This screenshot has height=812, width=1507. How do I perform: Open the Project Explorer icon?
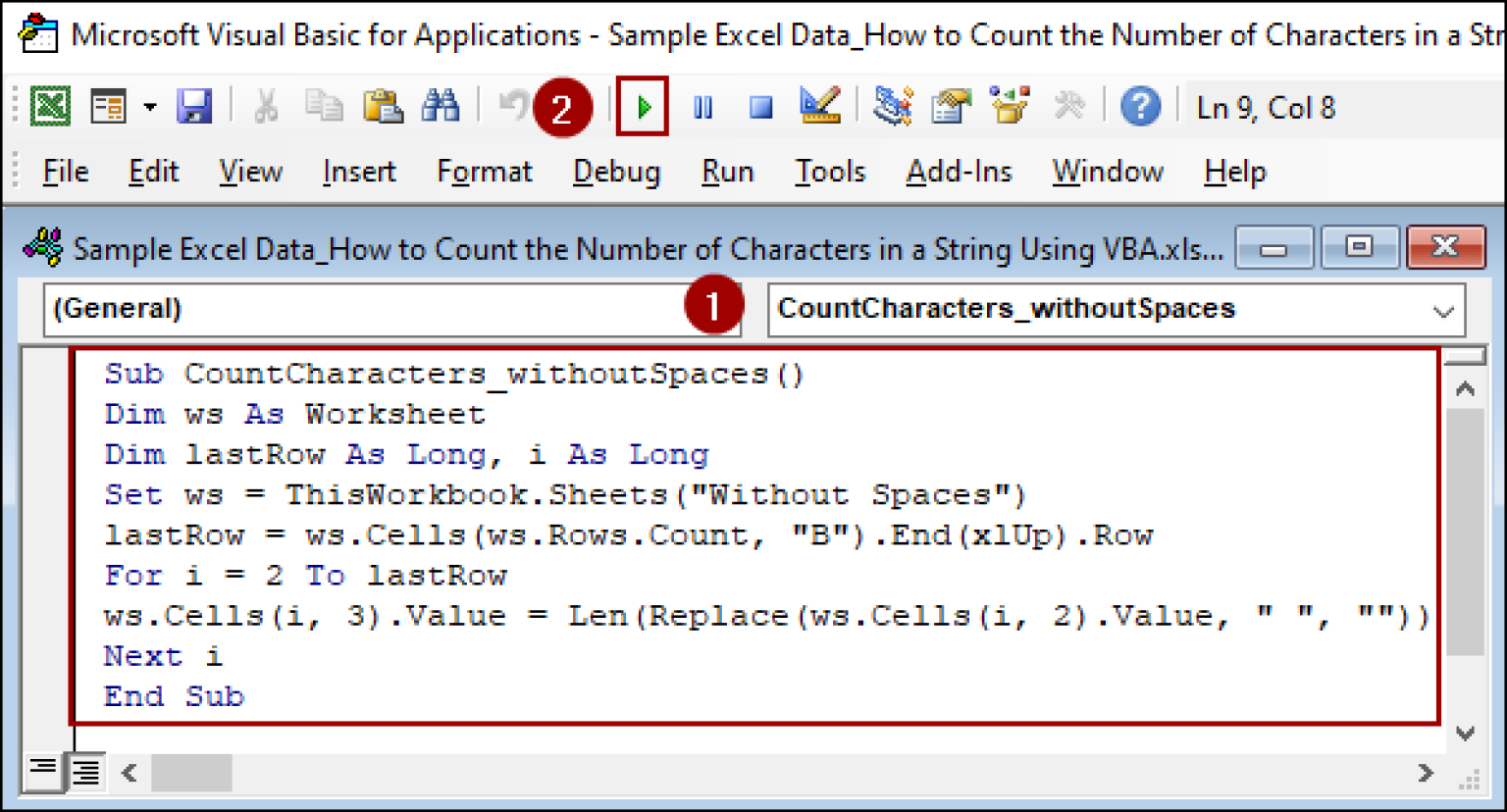click(x=892, y=106)
